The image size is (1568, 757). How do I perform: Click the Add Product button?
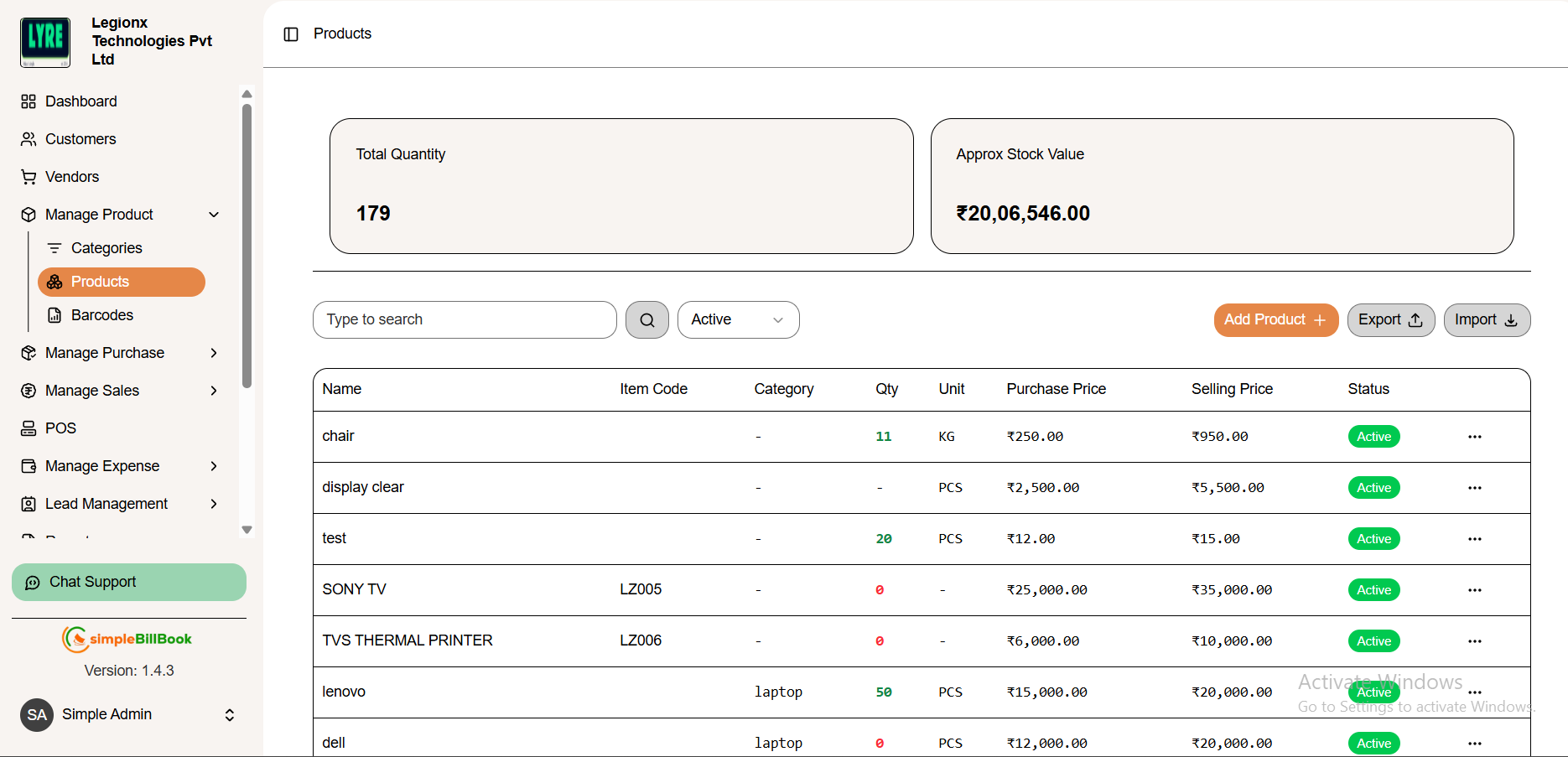click(1275, 320)
